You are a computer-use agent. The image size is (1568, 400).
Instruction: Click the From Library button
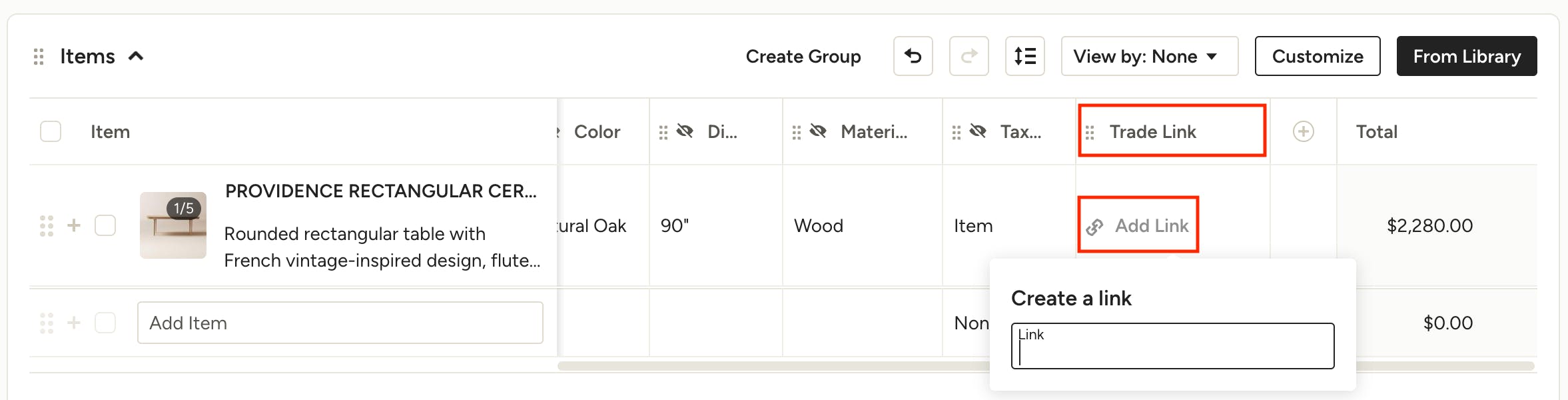click(1466, 56)
